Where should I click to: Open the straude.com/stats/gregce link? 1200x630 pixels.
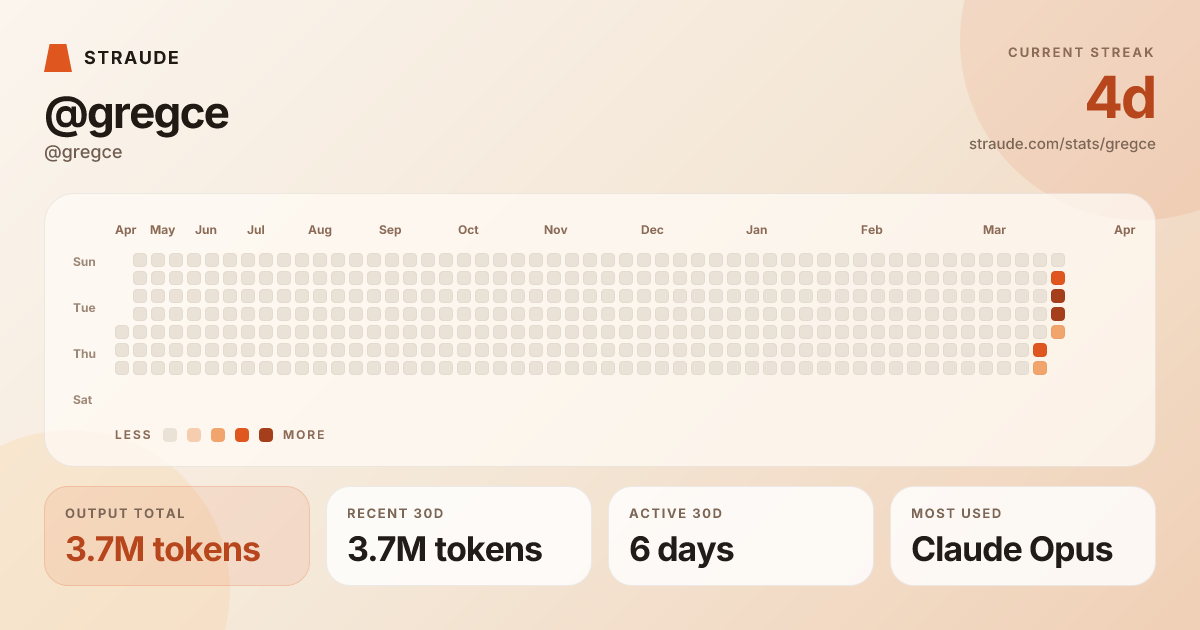1062,144
